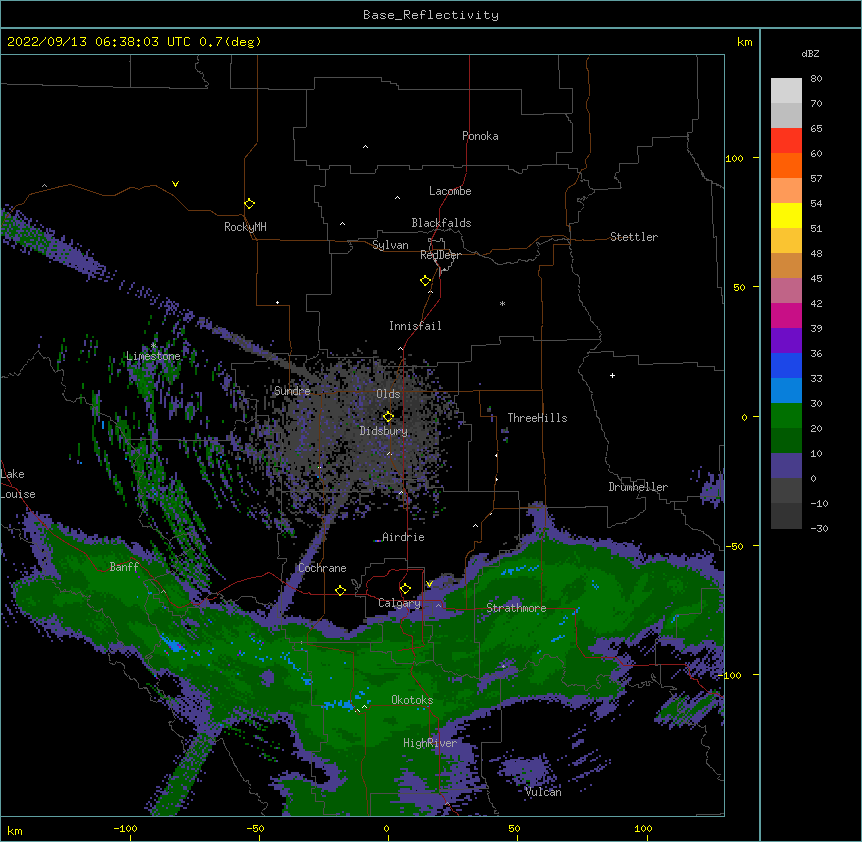
Task: Click the Banff label
Action: [x=124, y=567]
